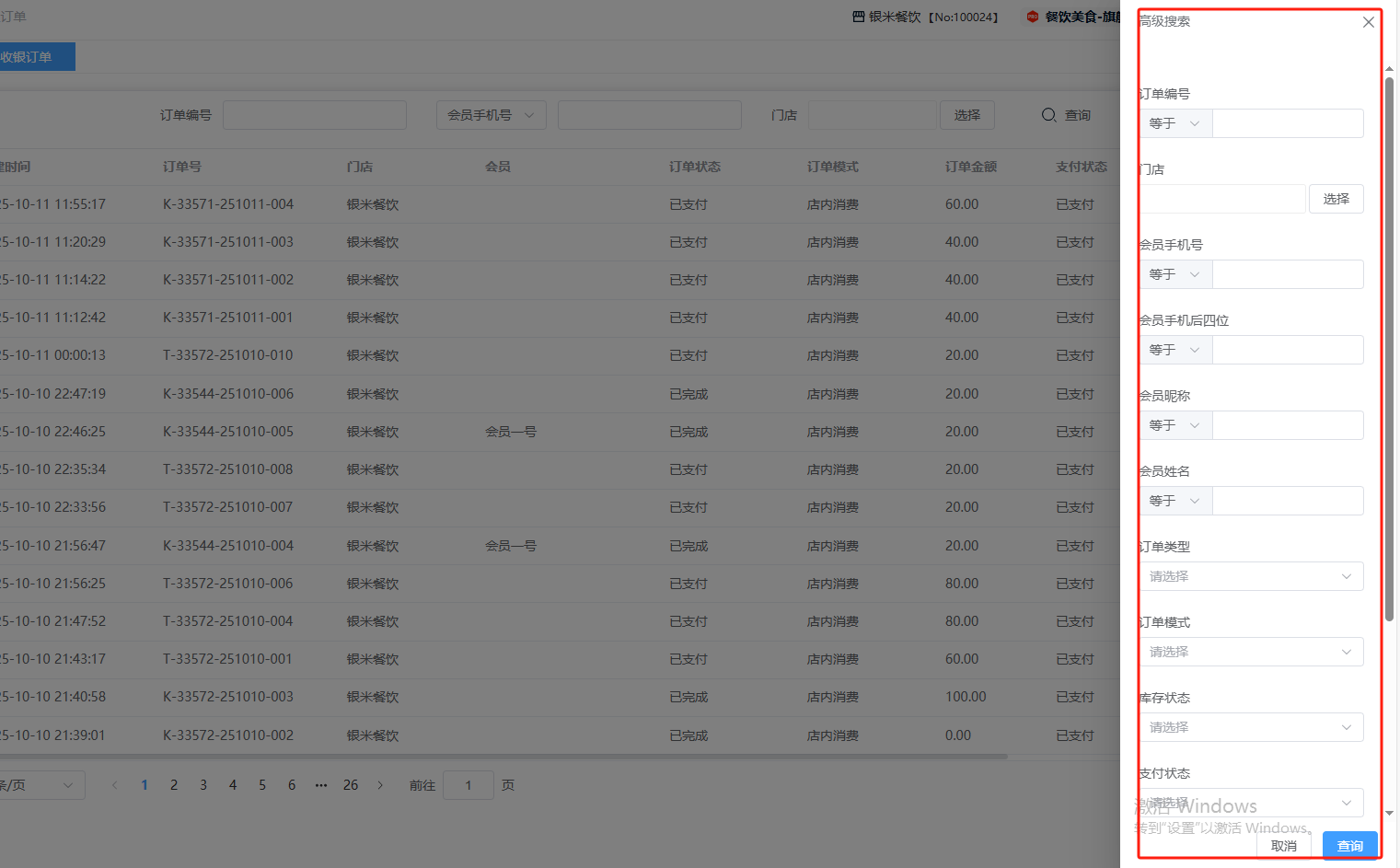This screenshot has width=1400, height=868.
Task: Click the 会员昵称 text input field
Action: coord(1287,425)
